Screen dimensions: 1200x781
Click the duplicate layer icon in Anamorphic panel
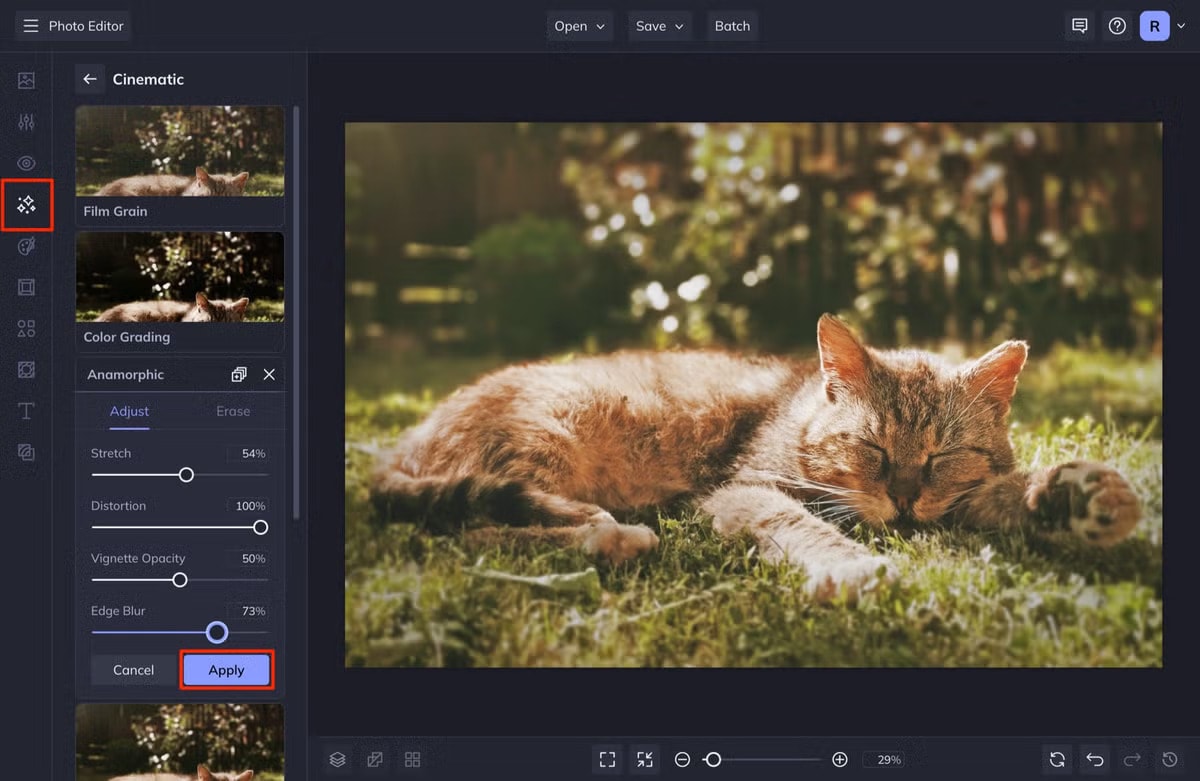coord(239,374)
